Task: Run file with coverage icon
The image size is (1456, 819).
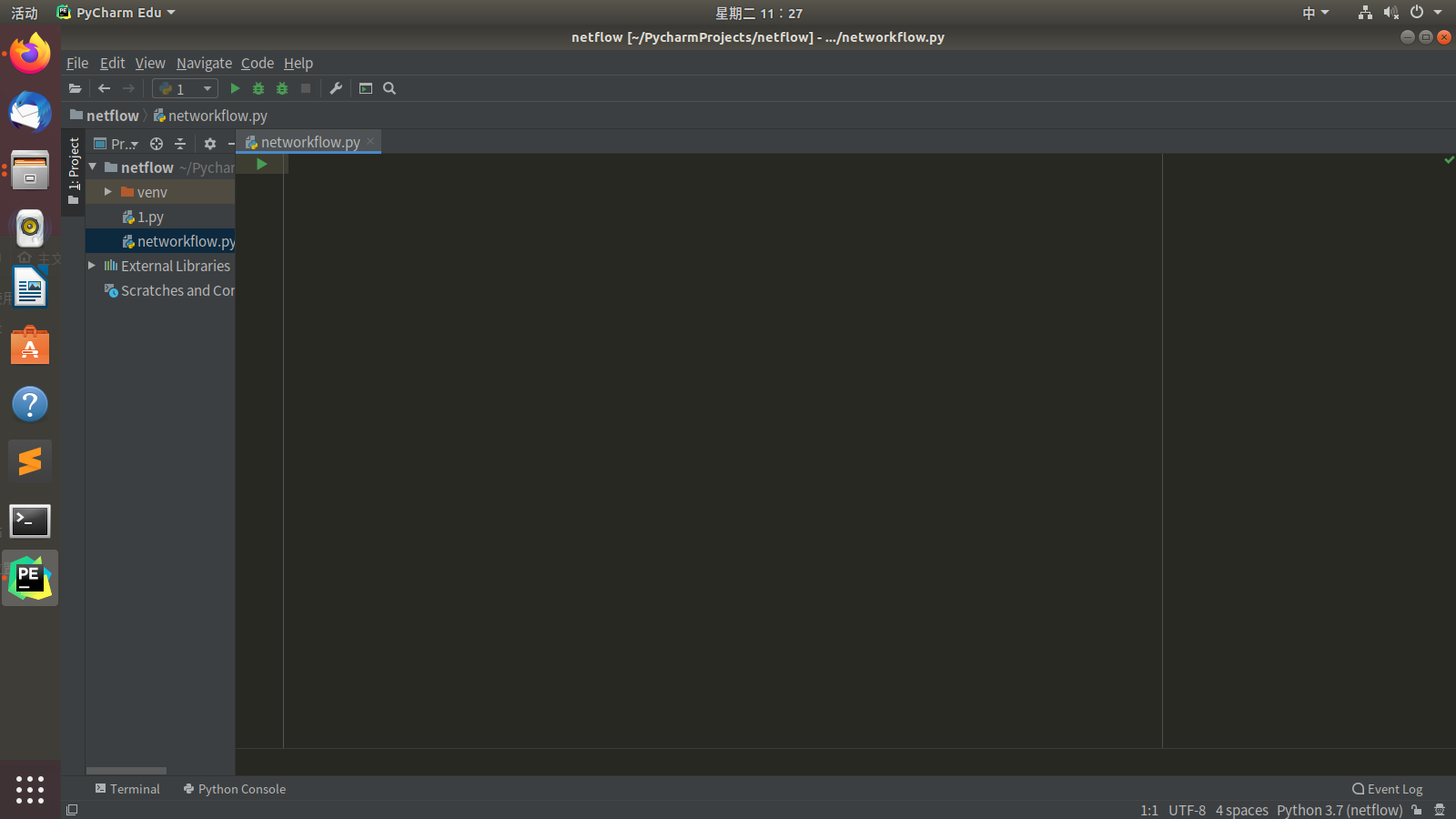Action: 281,88
